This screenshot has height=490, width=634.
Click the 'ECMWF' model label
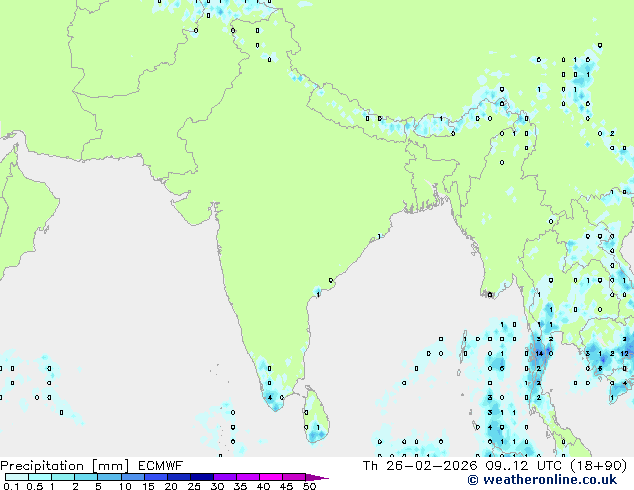coord(161,466)
